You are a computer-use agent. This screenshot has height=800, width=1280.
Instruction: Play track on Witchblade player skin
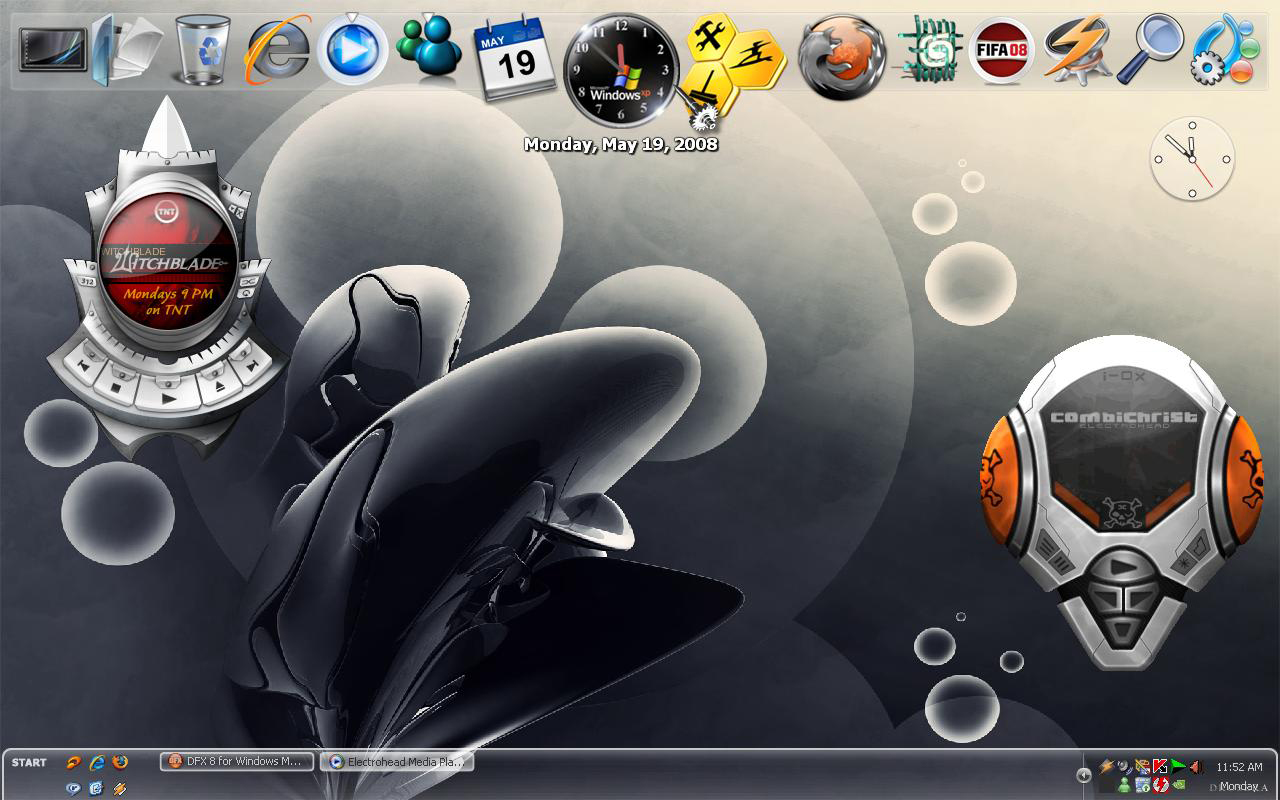(x=170, y=396)
